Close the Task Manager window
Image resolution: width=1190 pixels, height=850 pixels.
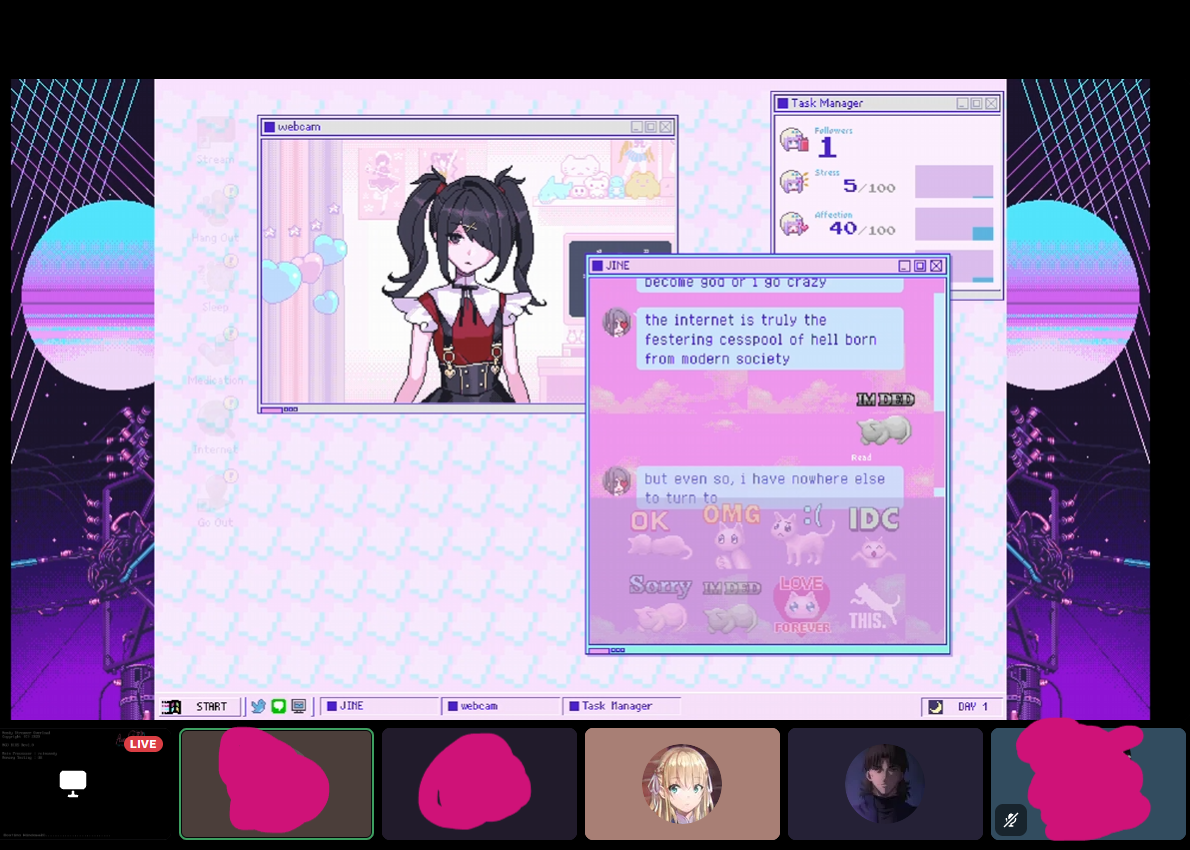click(991, 103)
